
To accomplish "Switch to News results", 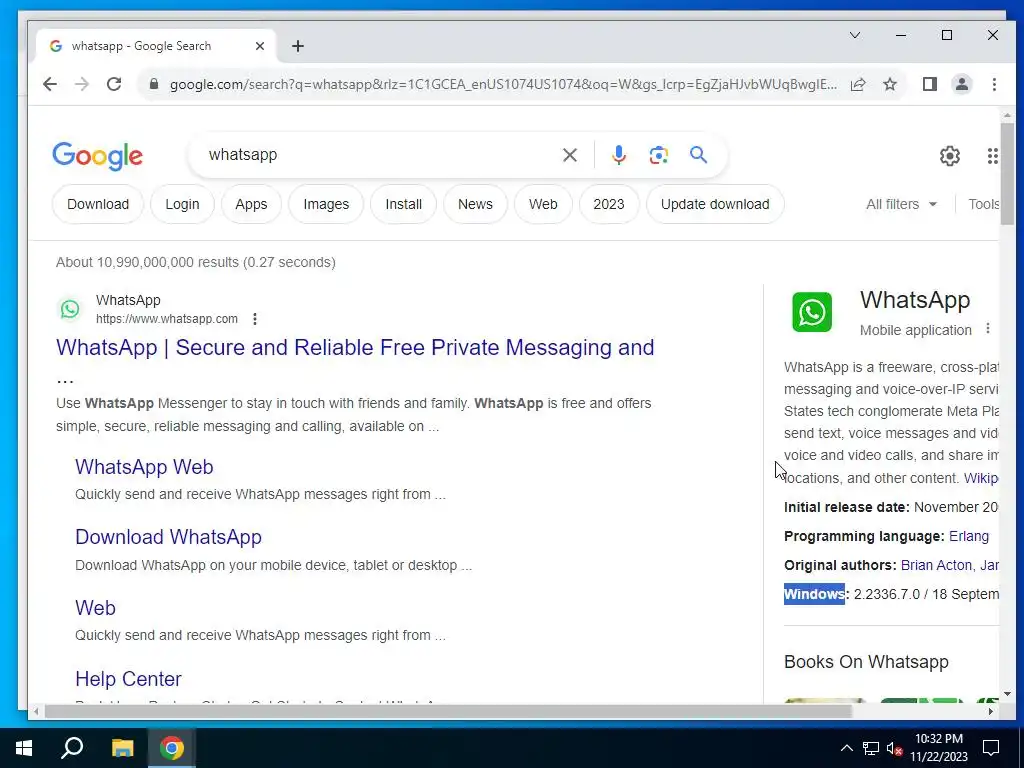I will (x=475, y=204).
